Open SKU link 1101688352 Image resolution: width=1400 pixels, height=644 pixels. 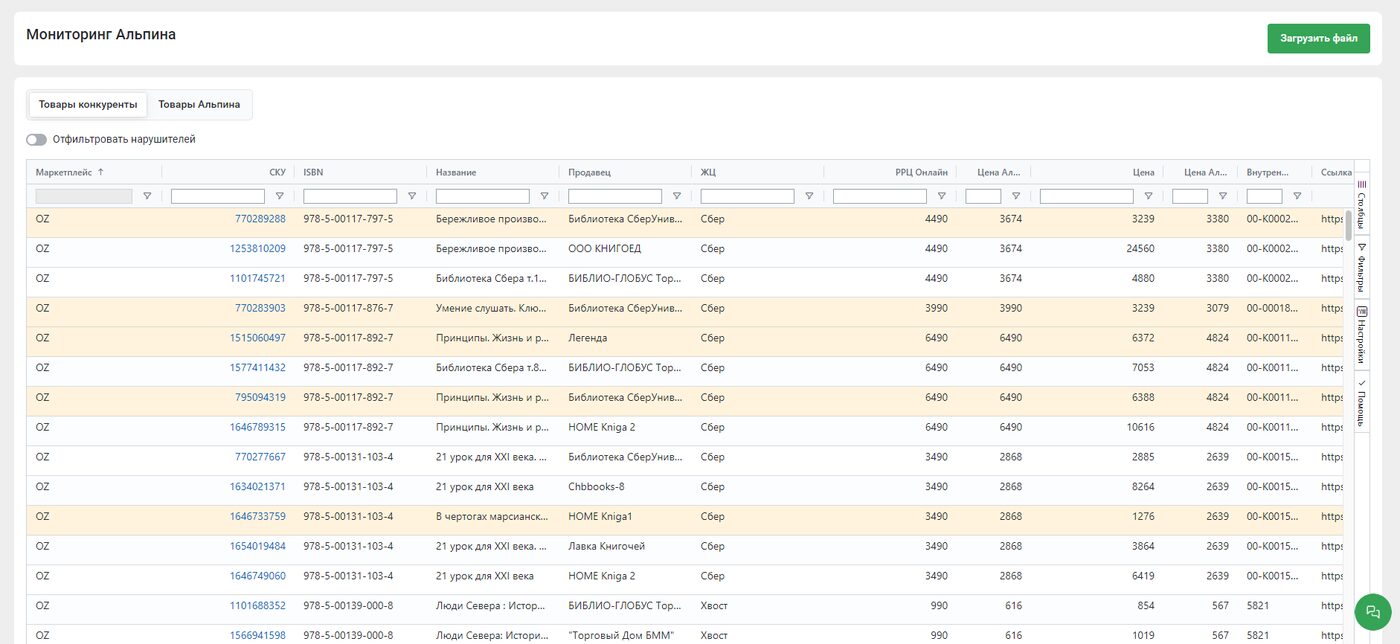click(257, 606)
